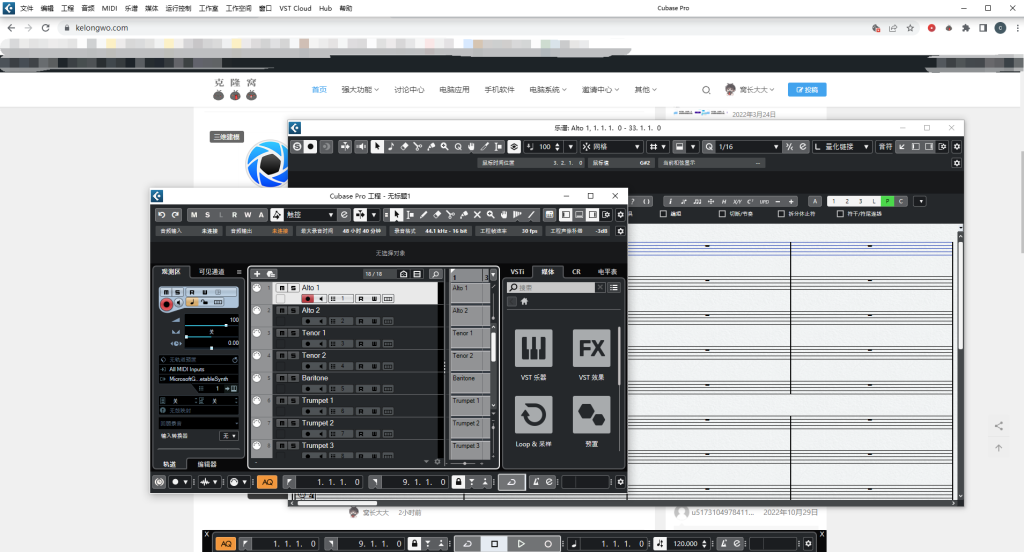Click the inspector pan slider showing 关
This screenshot has height=552, width=1024.
212,333
